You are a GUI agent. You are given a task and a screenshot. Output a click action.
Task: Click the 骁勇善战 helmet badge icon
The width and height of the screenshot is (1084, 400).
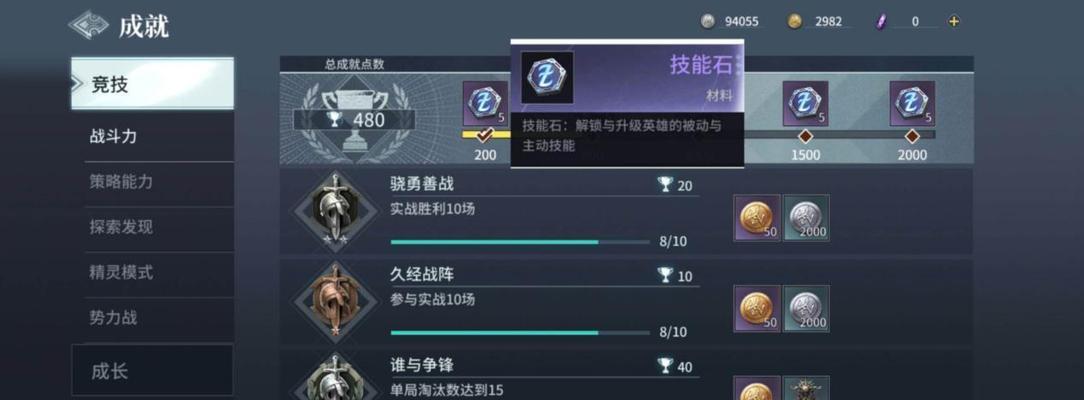336,211
